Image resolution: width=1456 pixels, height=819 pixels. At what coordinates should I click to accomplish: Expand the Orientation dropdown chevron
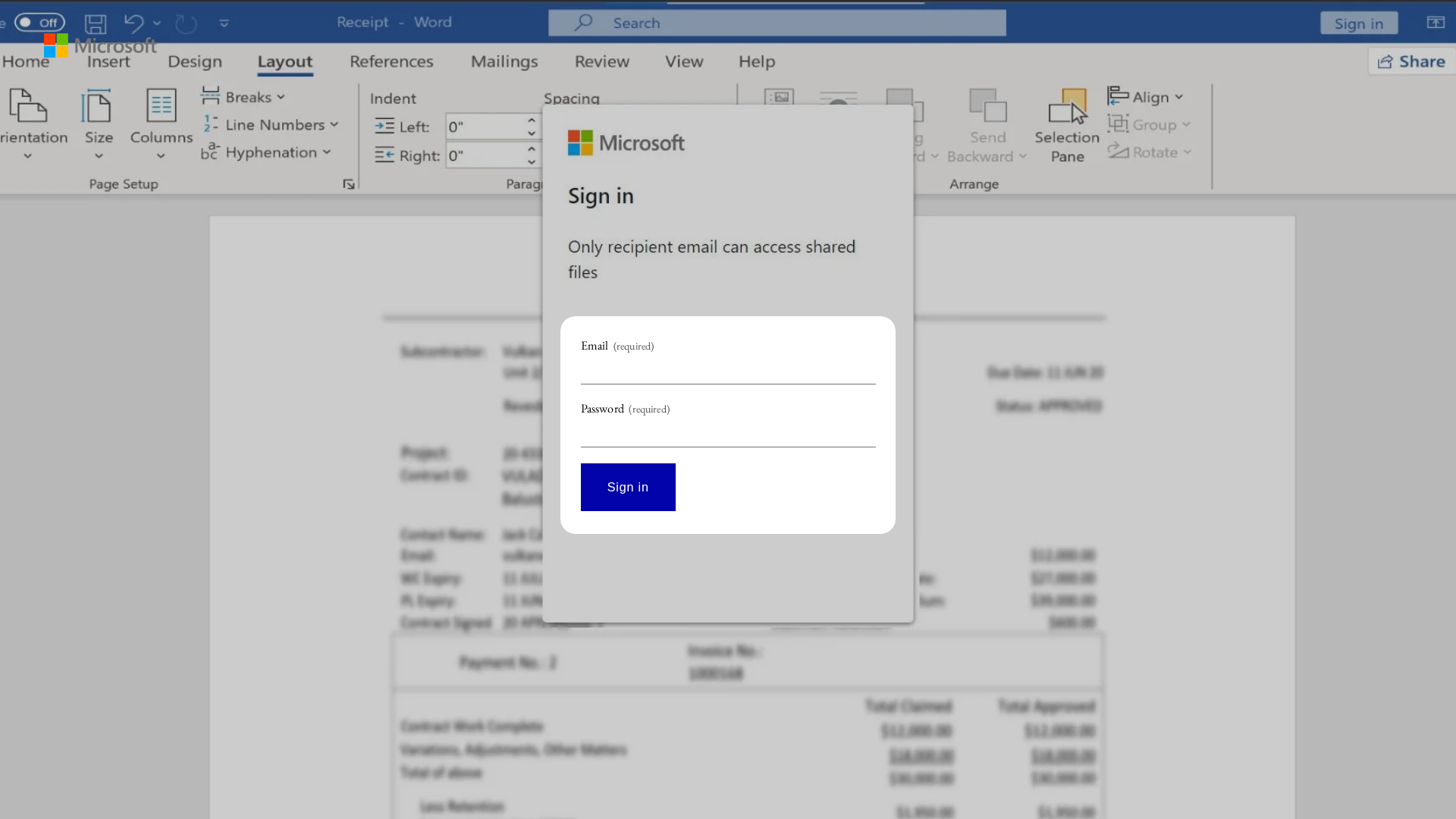tap(27, 156)
